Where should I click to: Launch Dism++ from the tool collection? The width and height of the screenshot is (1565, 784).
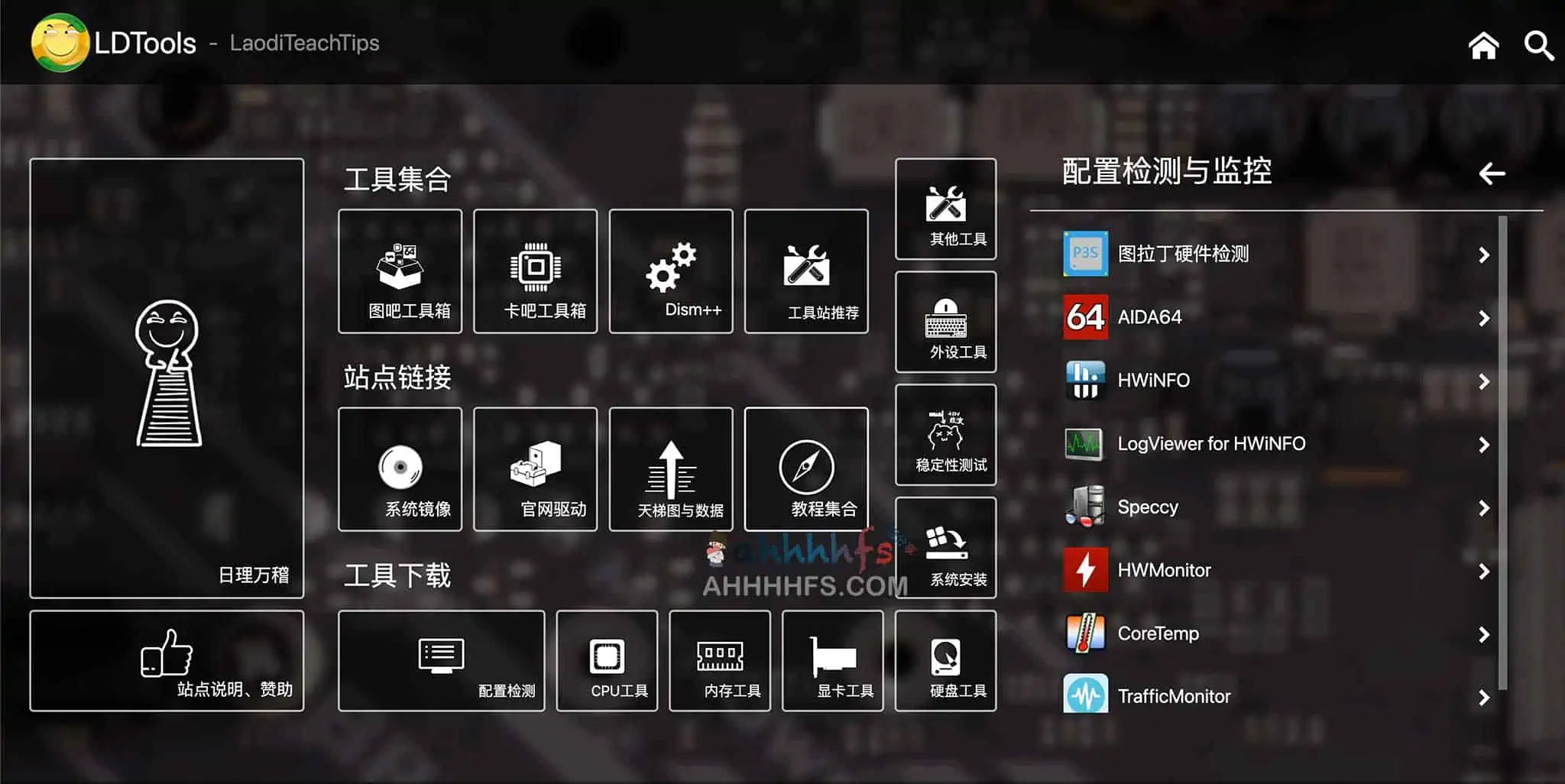point(671,271)
